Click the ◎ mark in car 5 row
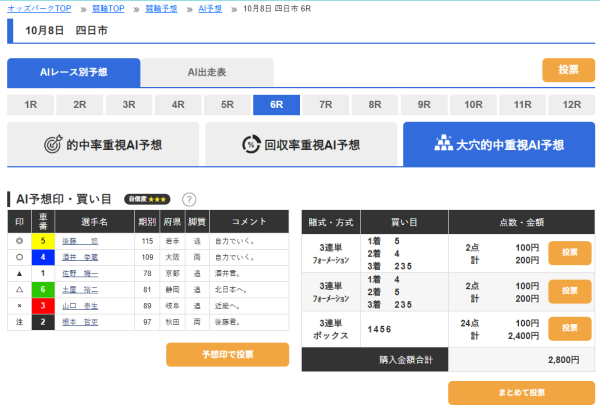Screen dimensions: 600x417 [x=19, y=241]
